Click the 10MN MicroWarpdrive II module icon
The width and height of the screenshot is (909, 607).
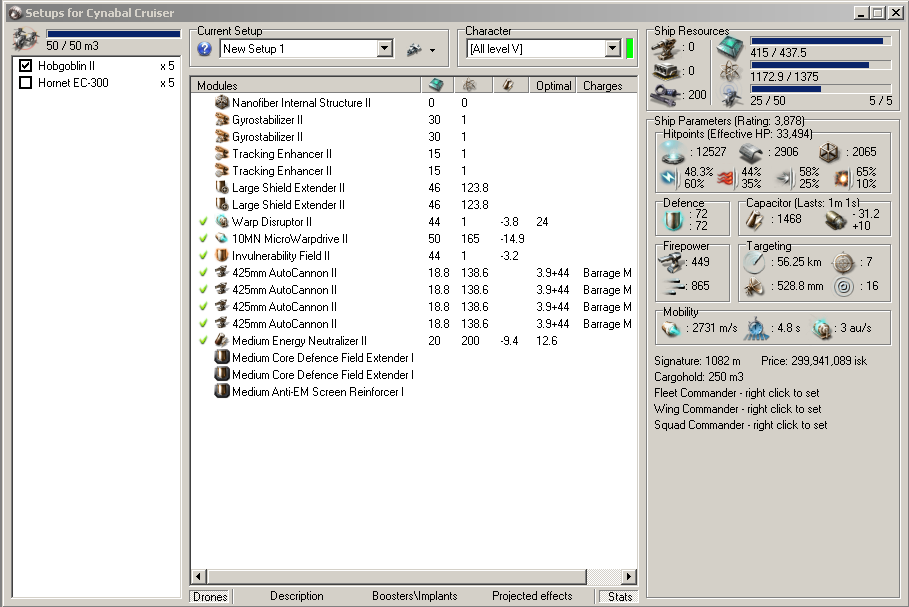[221, 238]
